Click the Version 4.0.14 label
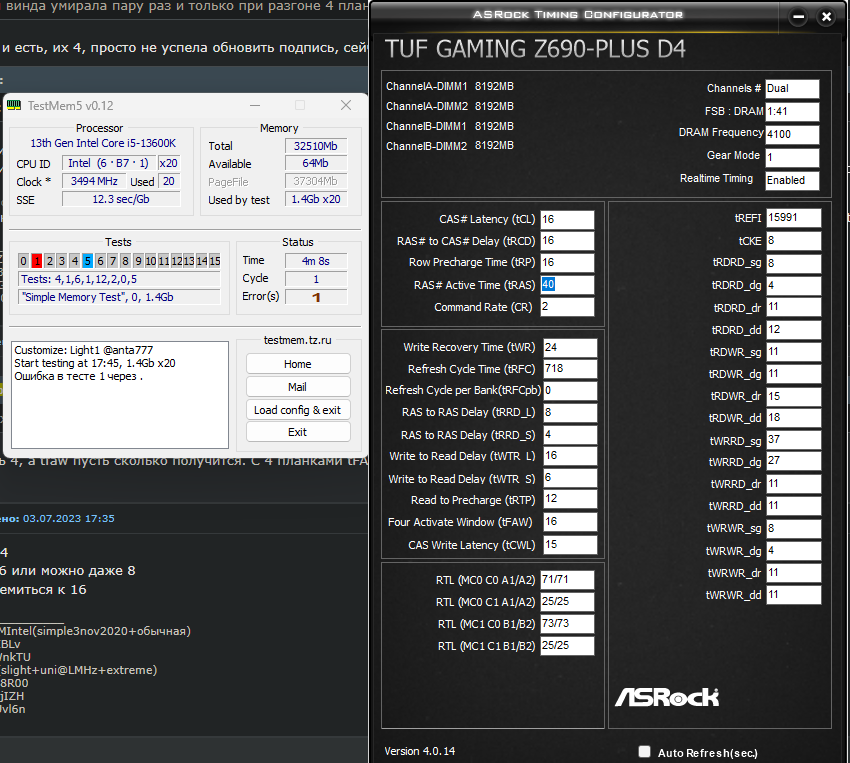The width and height of the screenshot is (850, 763). 420,752
